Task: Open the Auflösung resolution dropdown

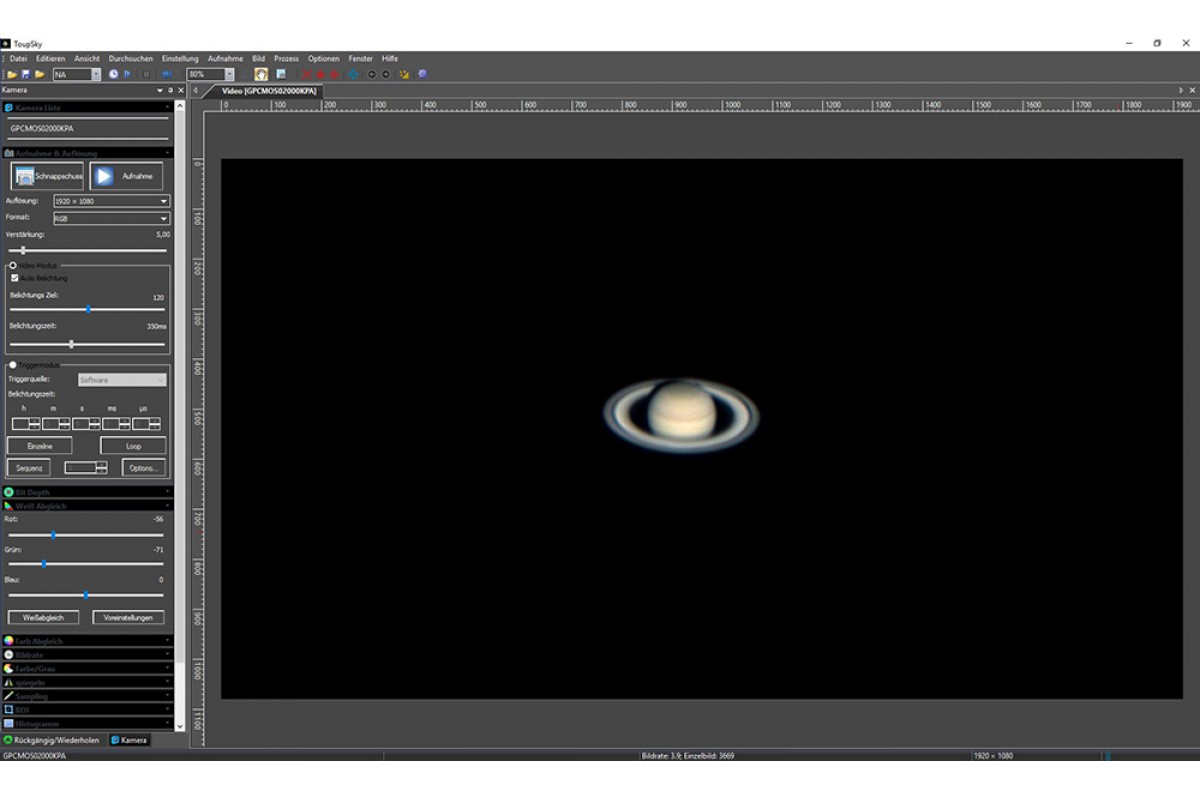Action: [x=111, y=201]
